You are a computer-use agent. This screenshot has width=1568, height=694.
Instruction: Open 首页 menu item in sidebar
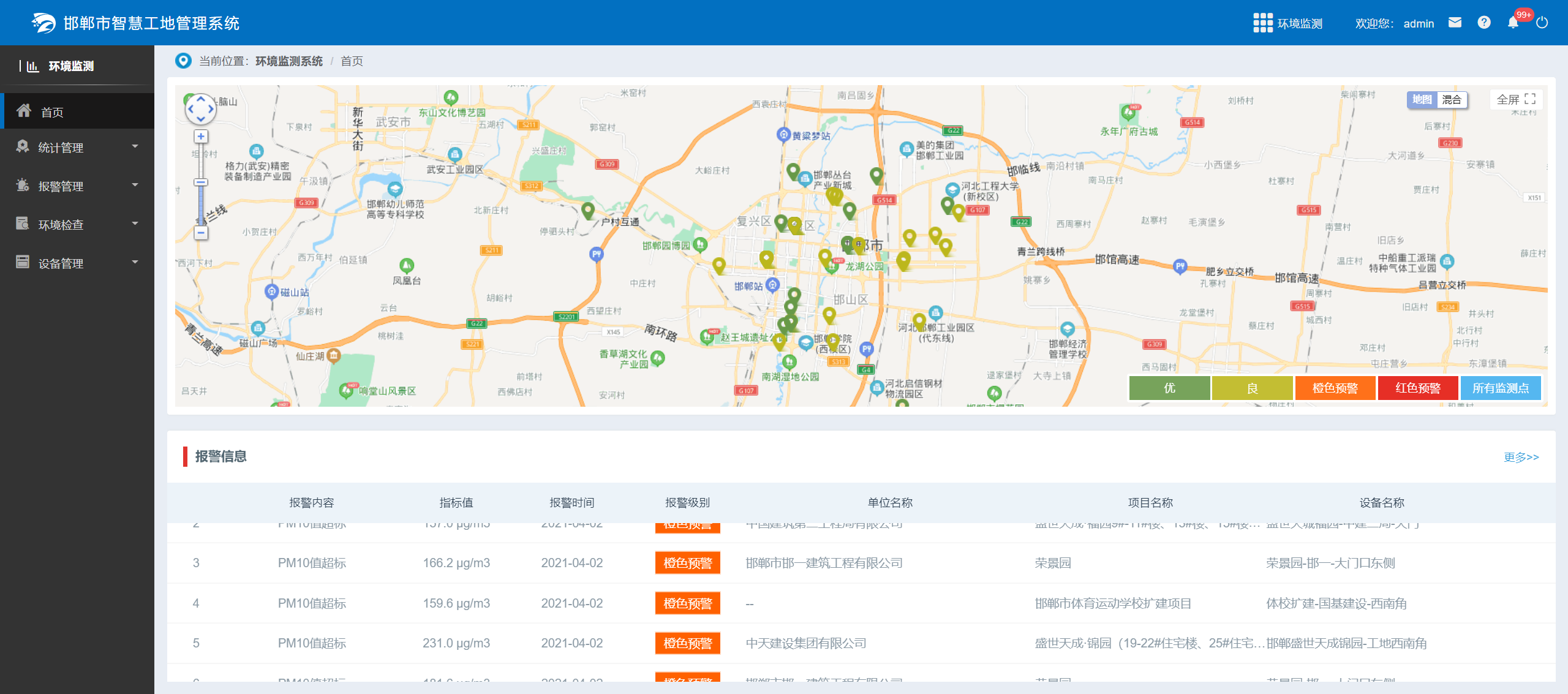click(77, 111)
